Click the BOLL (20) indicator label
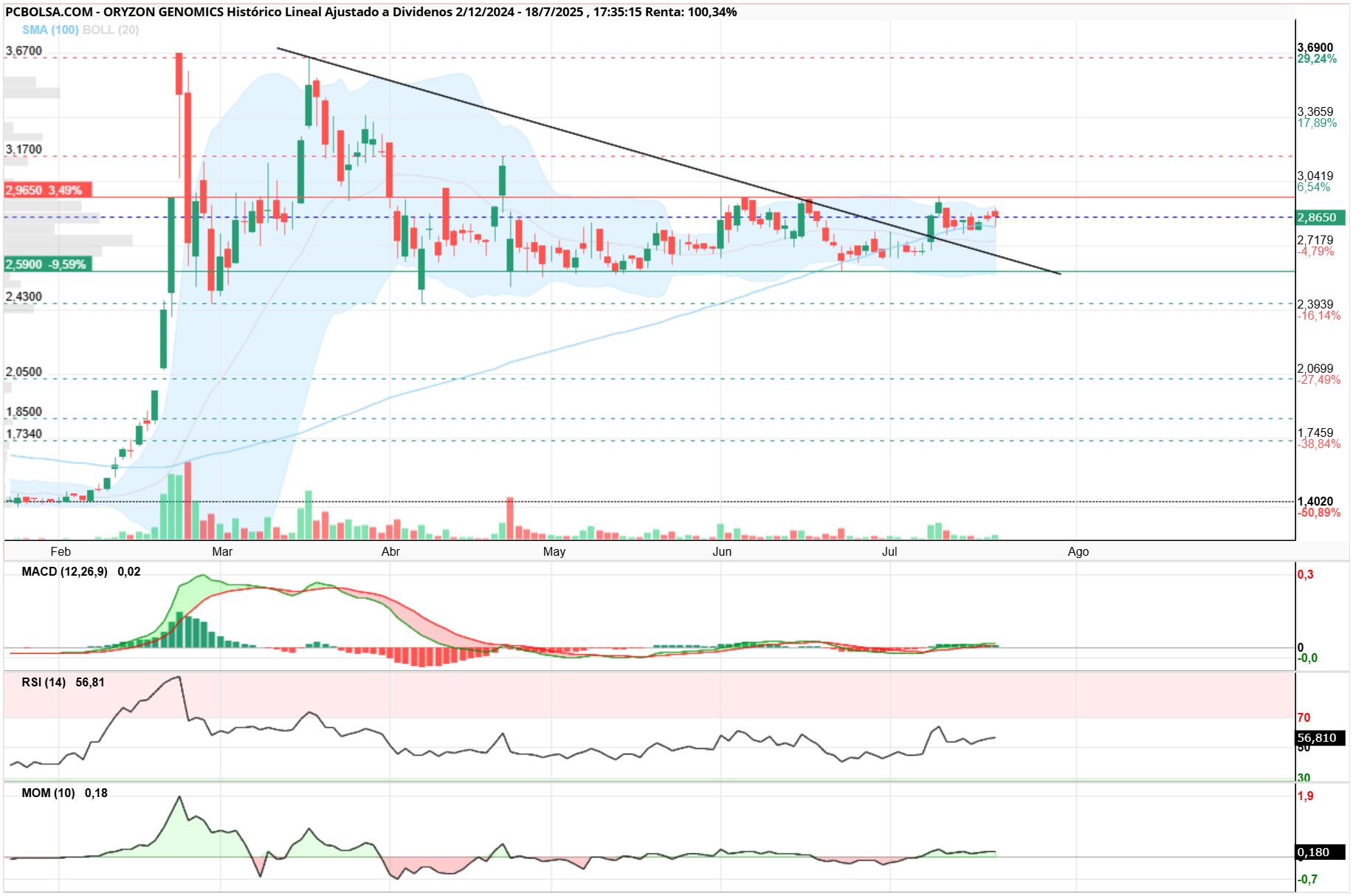The height and width of the screenshot is (896, 1353). pos(111,30)
